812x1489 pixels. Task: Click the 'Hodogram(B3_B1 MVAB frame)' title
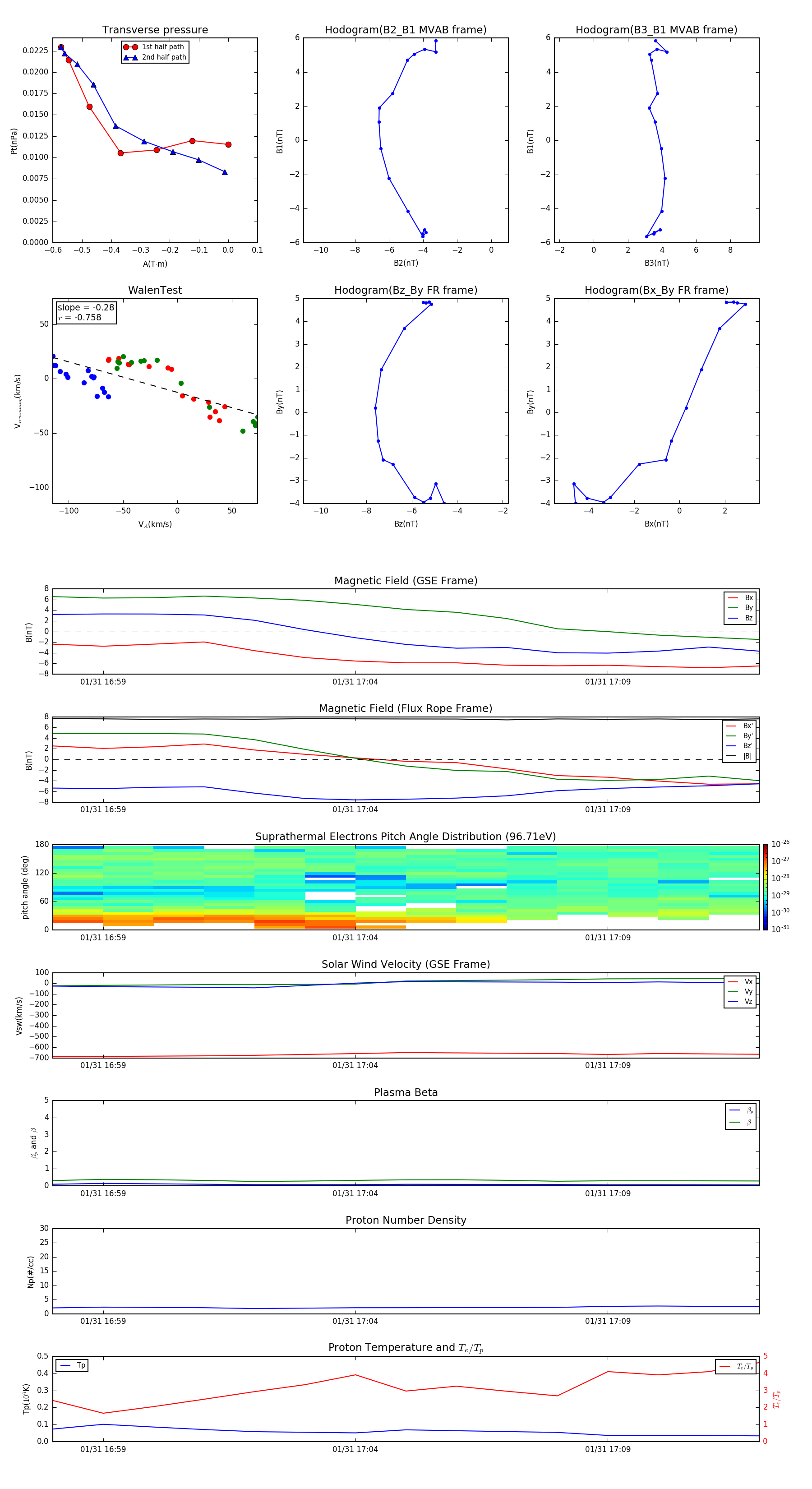[656, 30]
